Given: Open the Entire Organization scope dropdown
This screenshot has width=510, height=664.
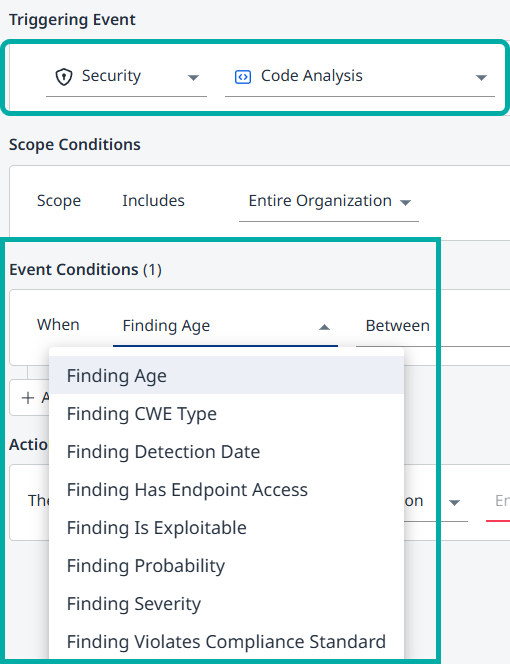Looking at the screenshot, I should tap(329, 202).
